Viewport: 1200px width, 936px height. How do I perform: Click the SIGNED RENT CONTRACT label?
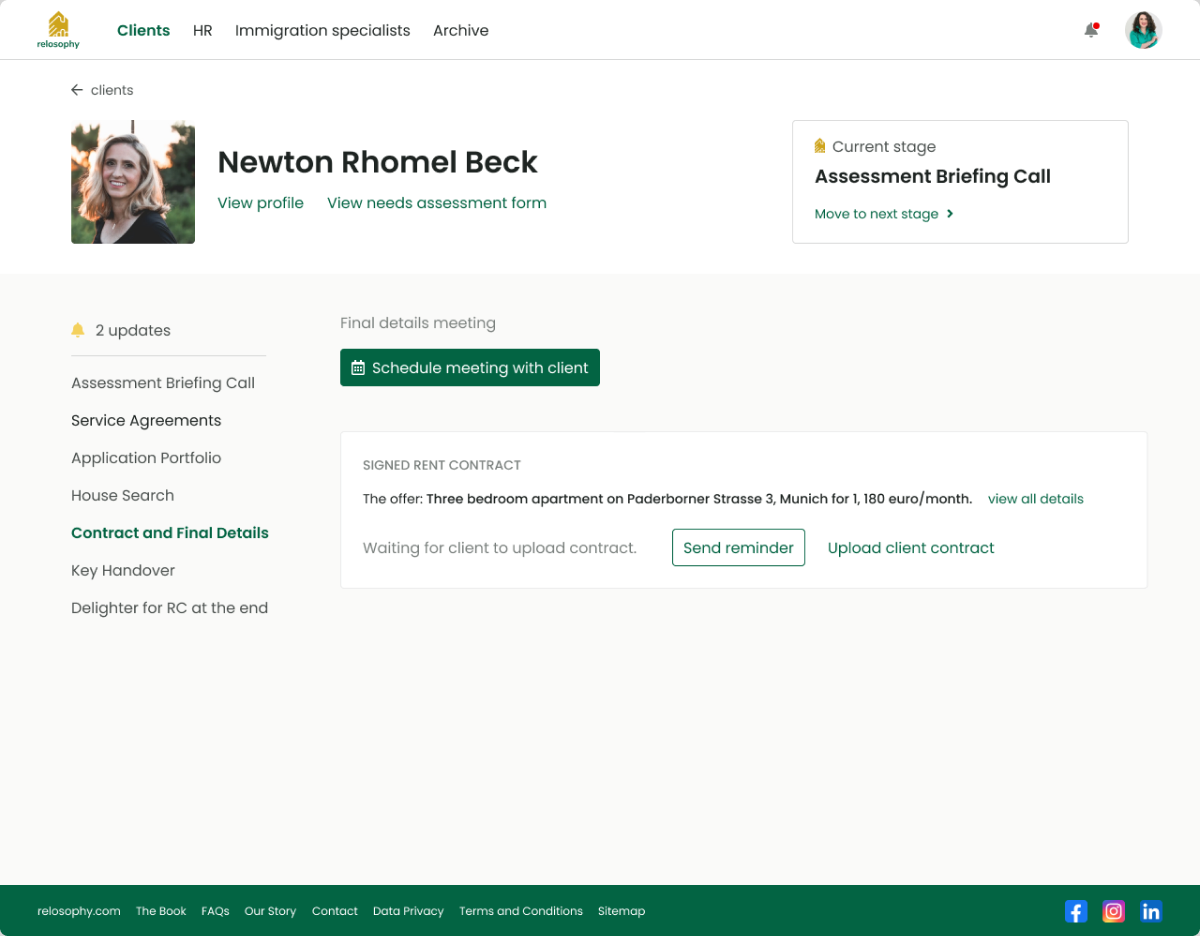pyautogui.click(x=442, y=465)
